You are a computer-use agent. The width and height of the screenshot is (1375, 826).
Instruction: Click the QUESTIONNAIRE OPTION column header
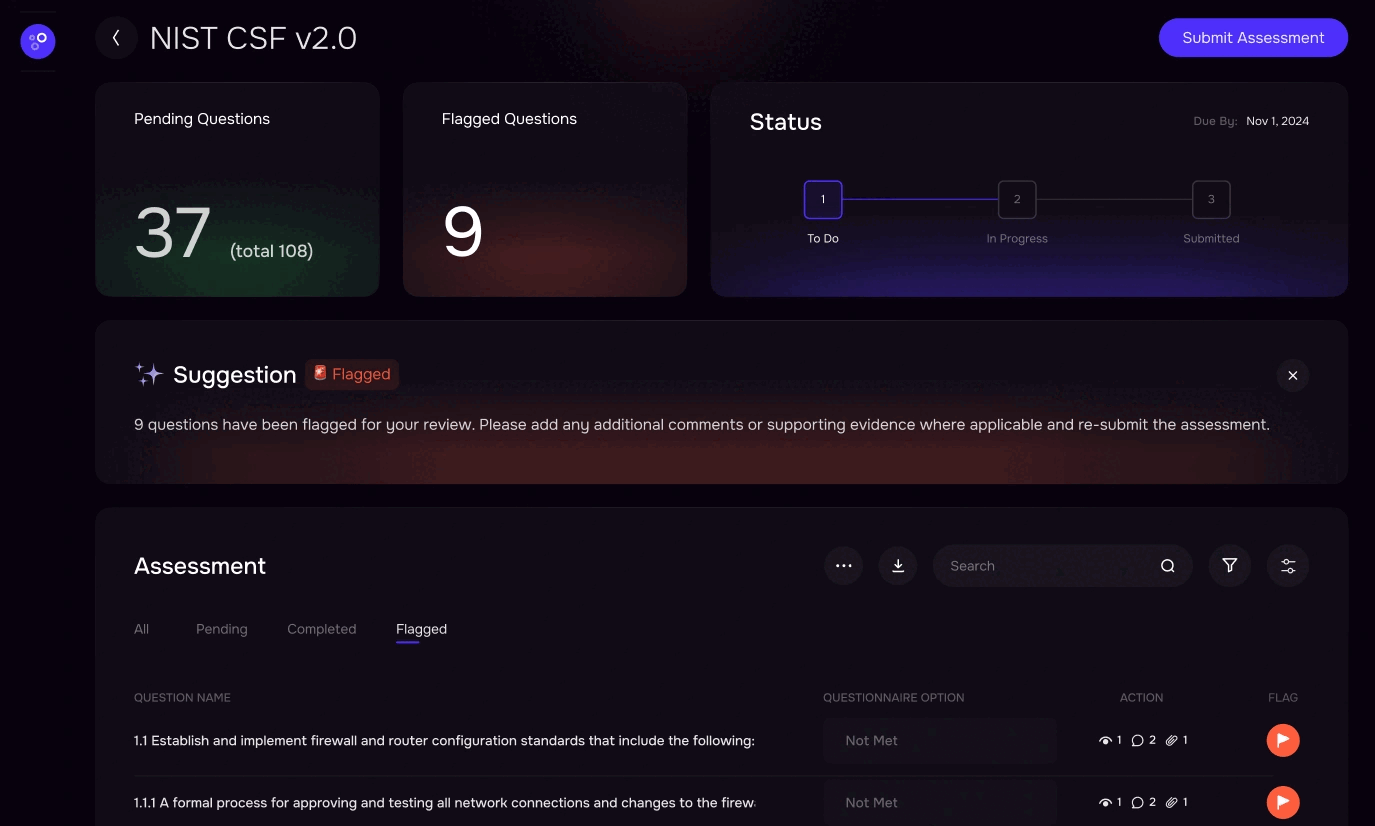894,698
